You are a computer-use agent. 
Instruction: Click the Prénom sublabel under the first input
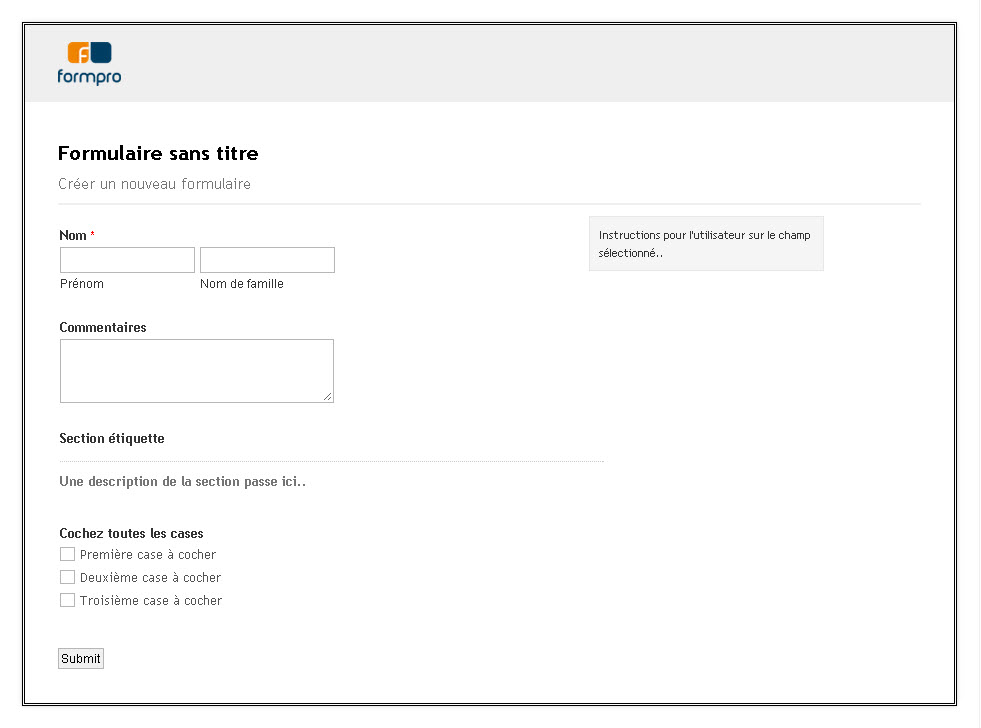(x=82, y=284)
